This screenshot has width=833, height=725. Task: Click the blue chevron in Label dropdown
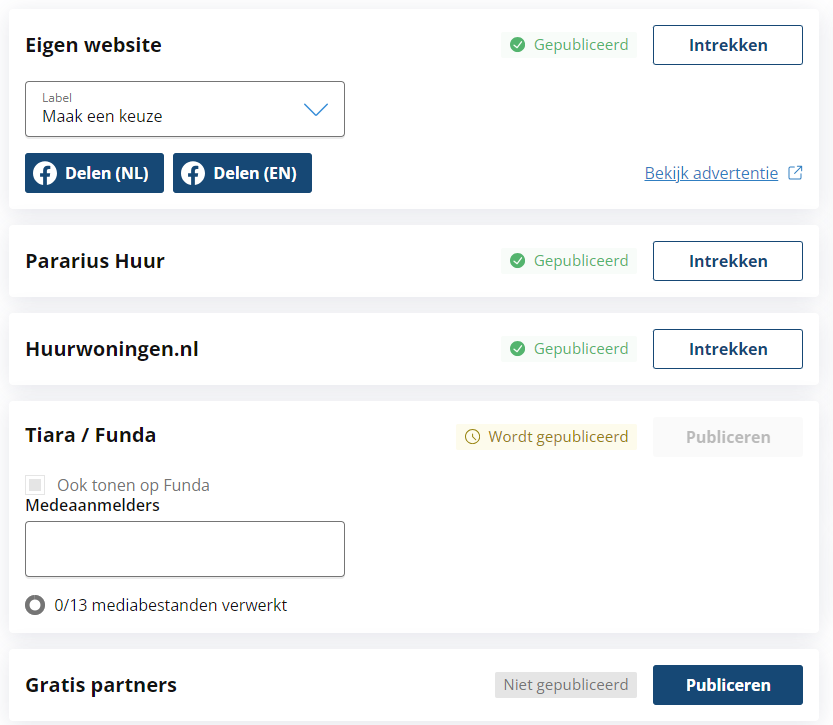pyautogui.click(x=316, y=109)
